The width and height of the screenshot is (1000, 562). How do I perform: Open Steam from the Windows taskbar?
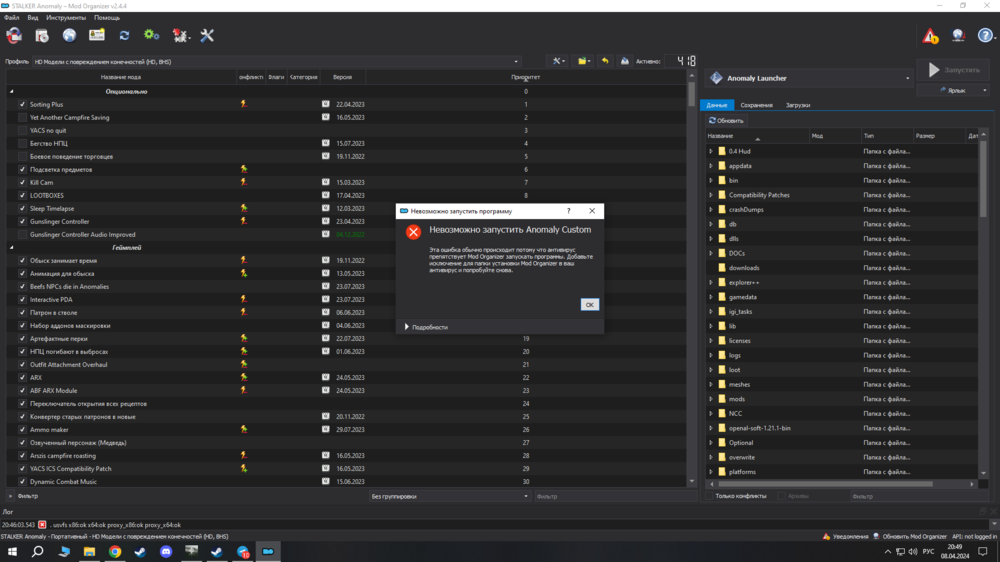140,551
